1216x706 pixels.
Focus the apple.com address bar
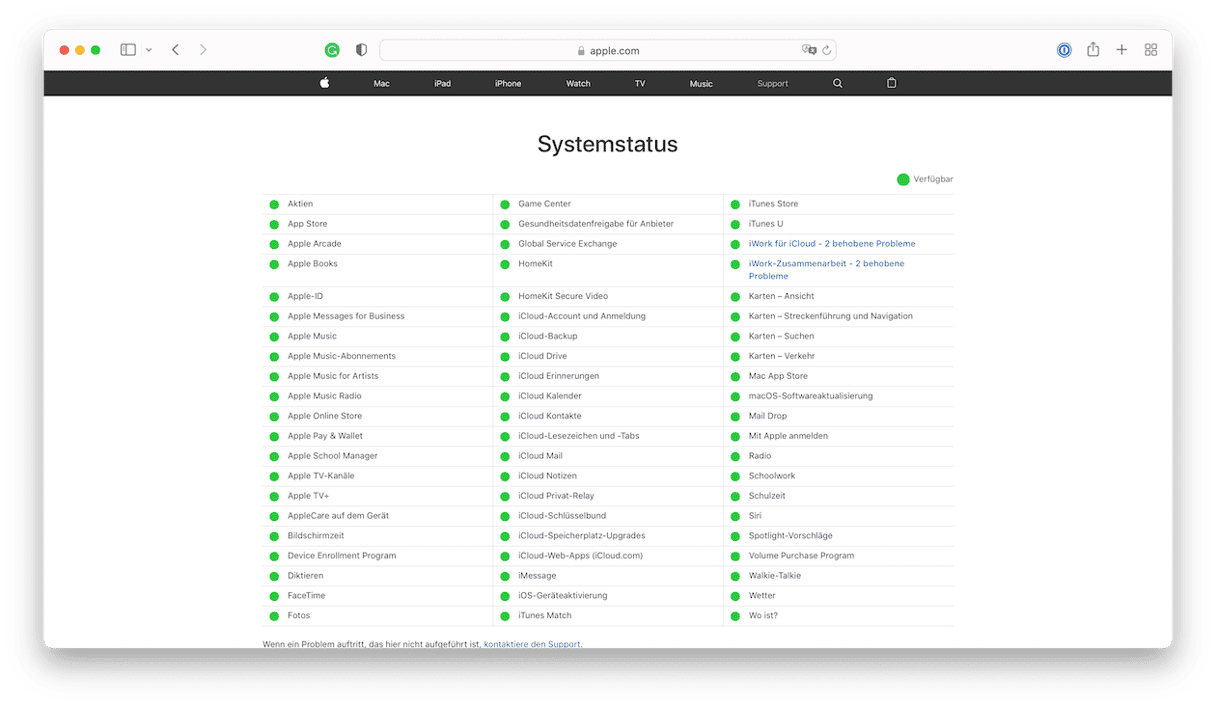pos(608,50)
